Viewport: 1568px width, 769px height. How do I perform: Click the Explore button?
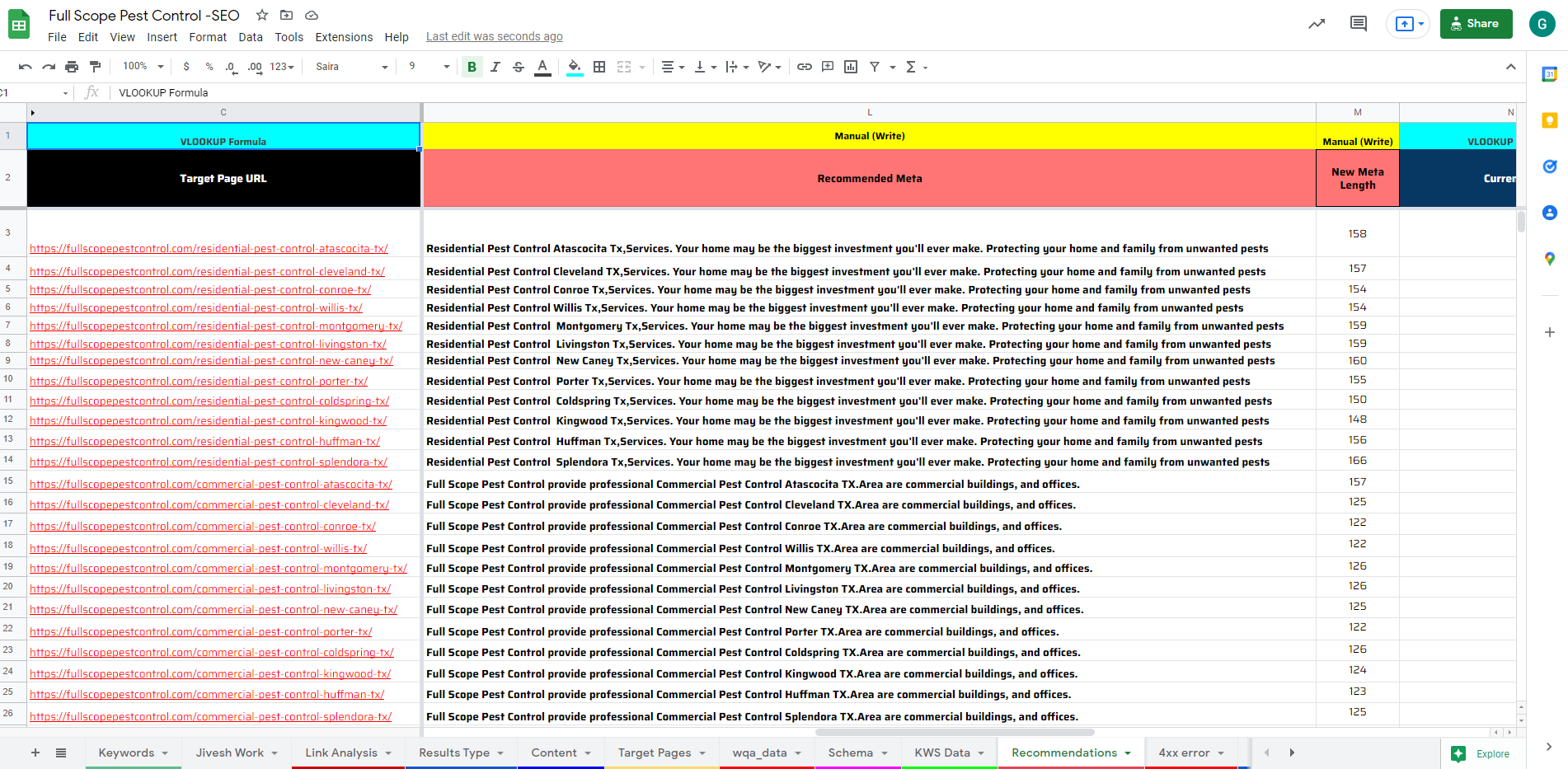tap(1483, 753)
